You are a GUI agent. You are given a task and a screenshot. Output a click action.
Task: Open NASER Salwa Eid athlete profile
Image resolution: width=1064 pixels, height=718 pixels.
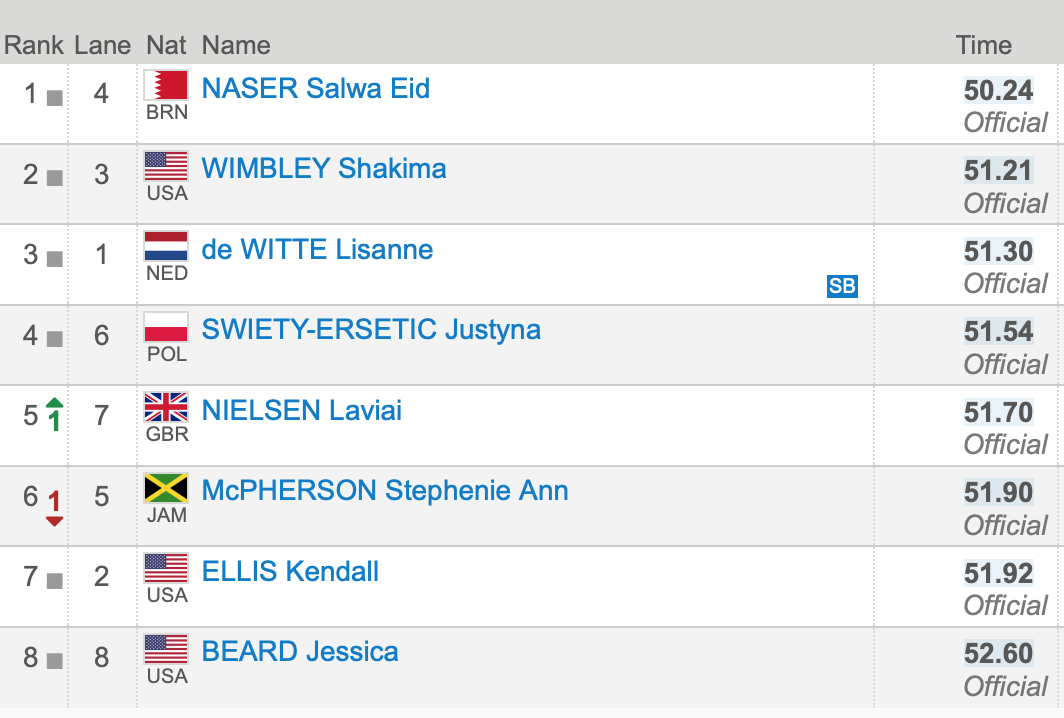pos(315,89)
